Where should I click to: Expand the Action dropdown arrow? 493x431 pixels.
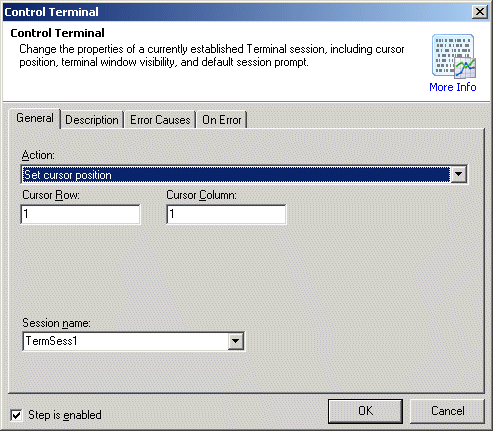pos(459,174)
